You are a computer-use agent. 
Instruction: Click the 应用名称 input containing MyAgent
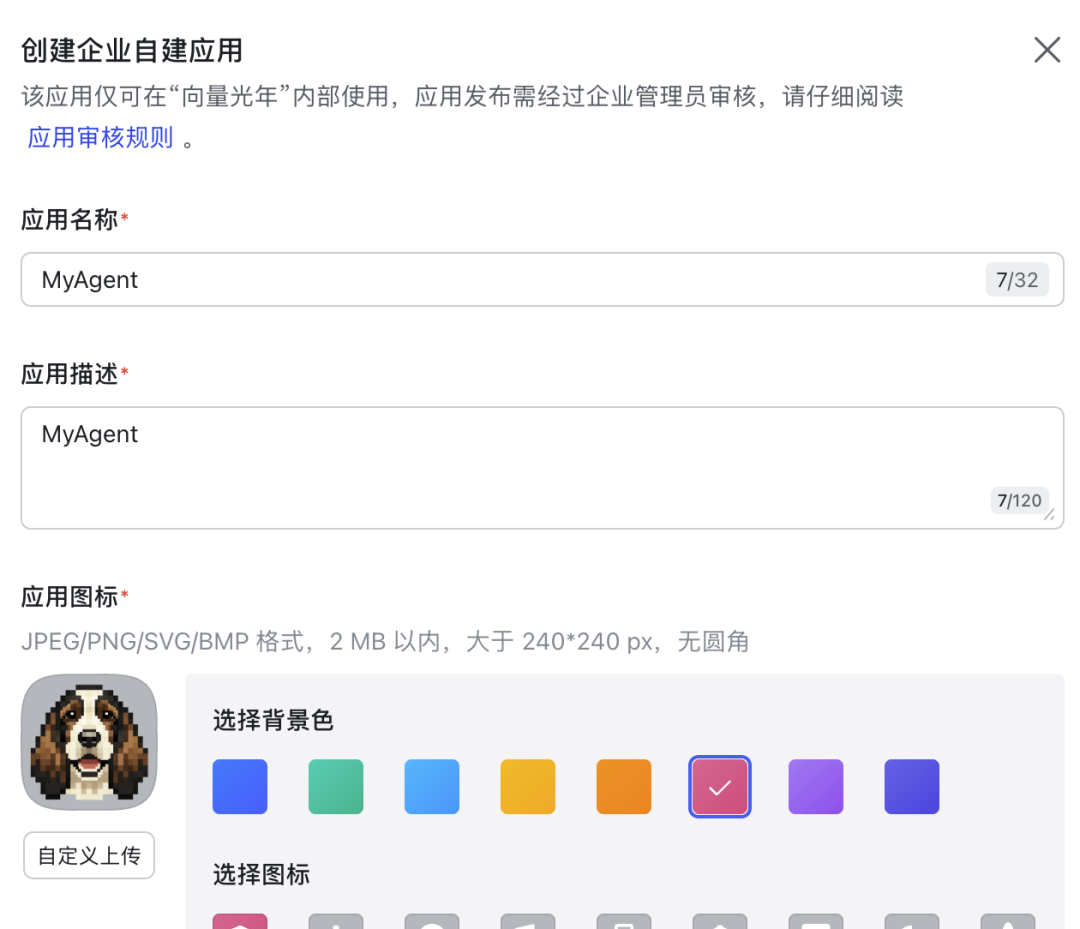[x=540, y=280]
